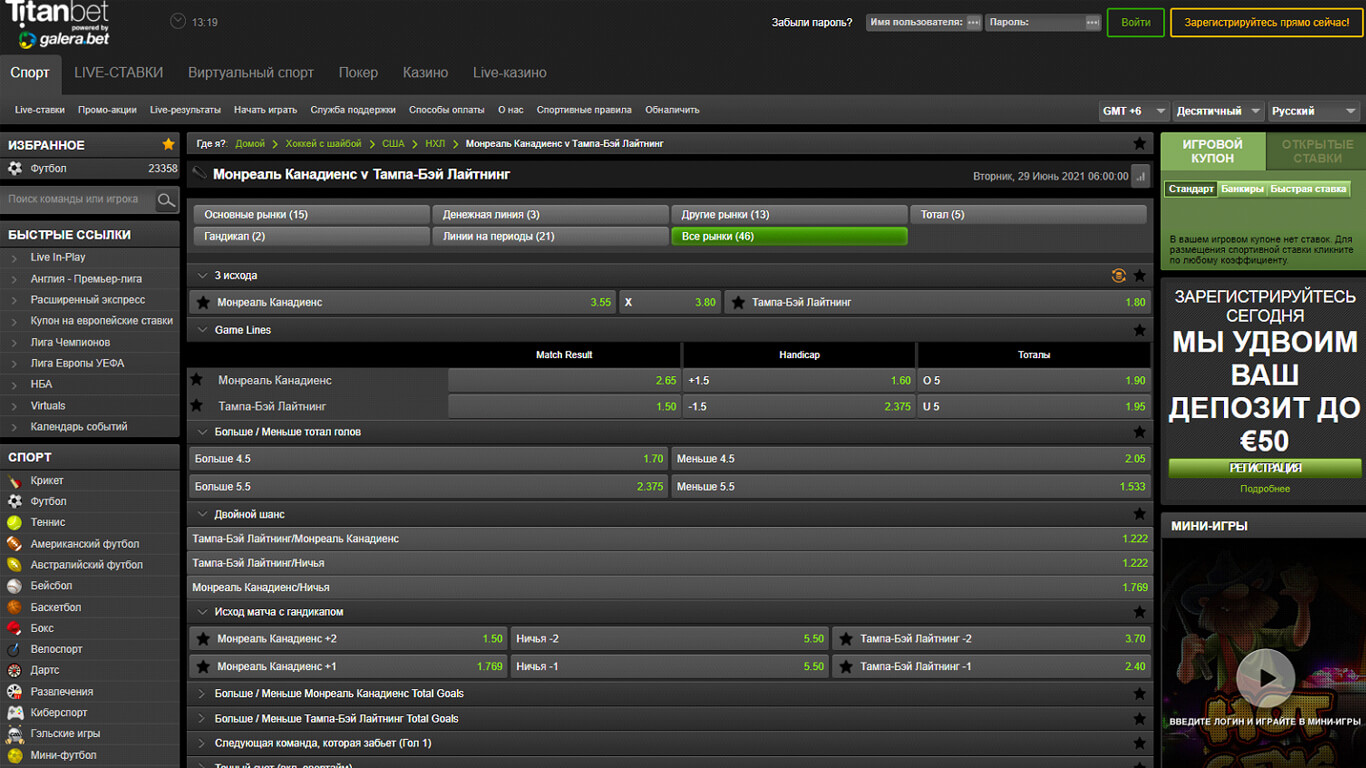
Task: Click the Войти login button
Action: click(1135, 22)
